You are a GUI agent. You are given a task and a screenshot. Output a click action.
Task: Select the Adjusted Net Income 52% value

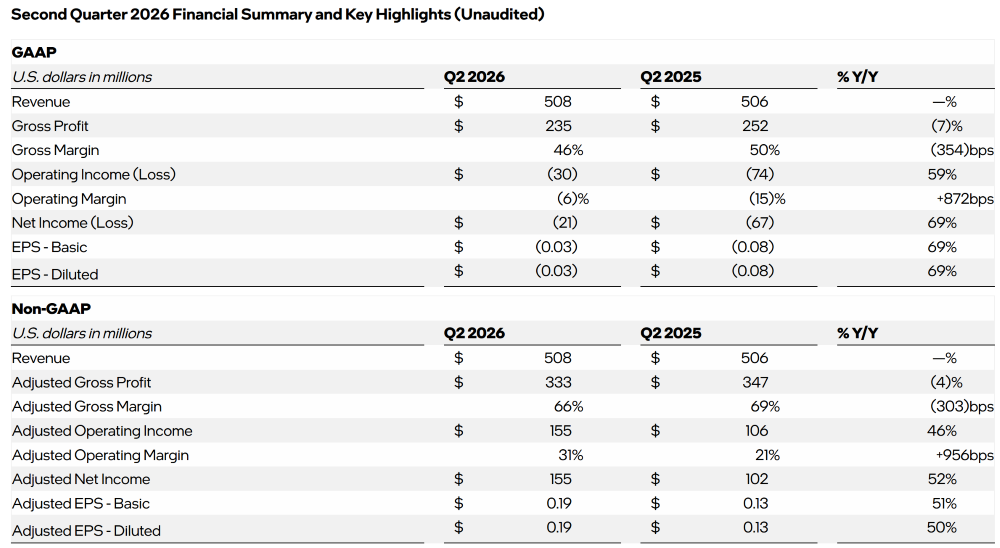tap(942, 479)
